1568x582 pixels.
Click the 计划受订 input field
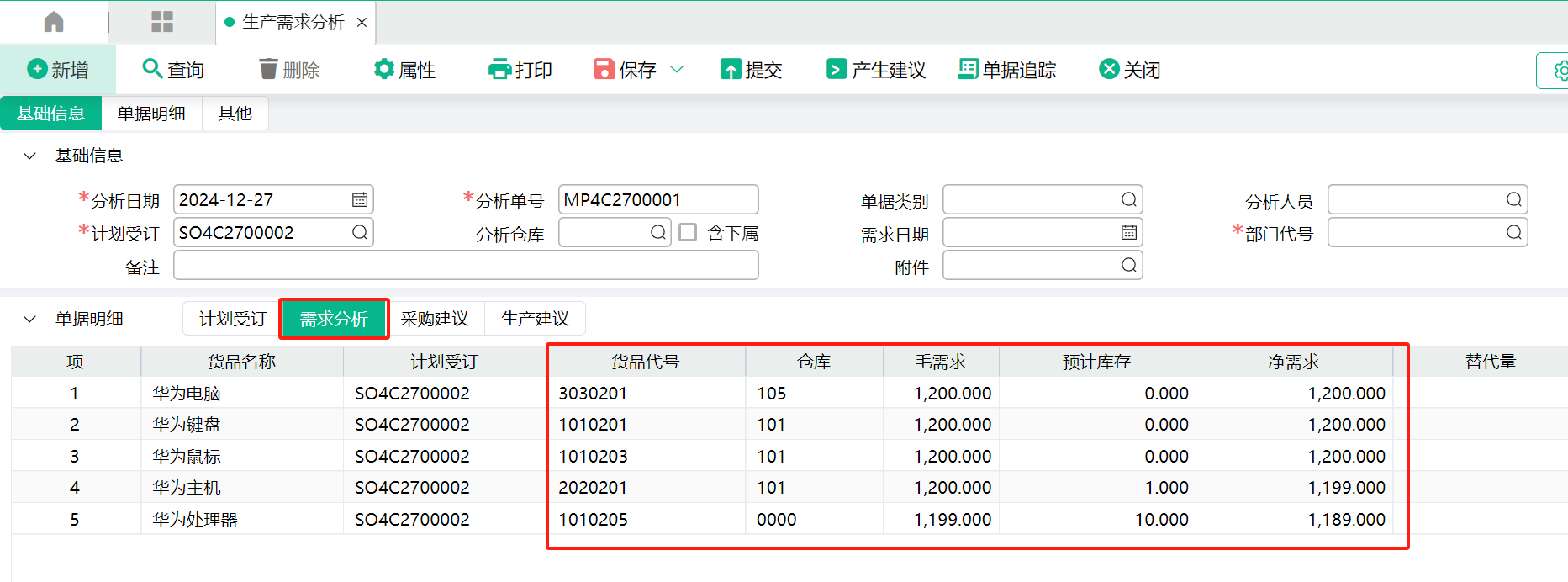(x=273, y=232)
